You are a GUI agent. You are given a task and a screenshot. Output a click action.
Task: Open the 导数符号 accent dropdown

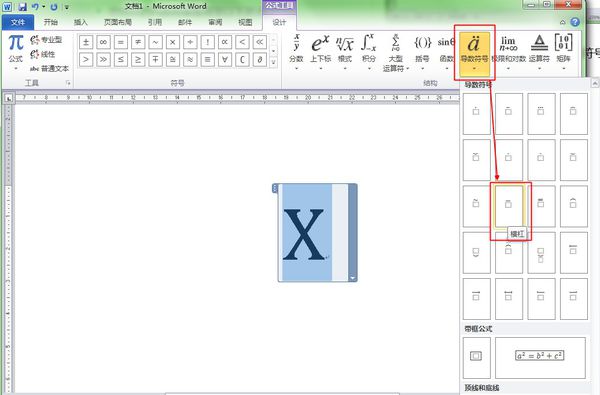pyautogui.click(x=474, y=52)
